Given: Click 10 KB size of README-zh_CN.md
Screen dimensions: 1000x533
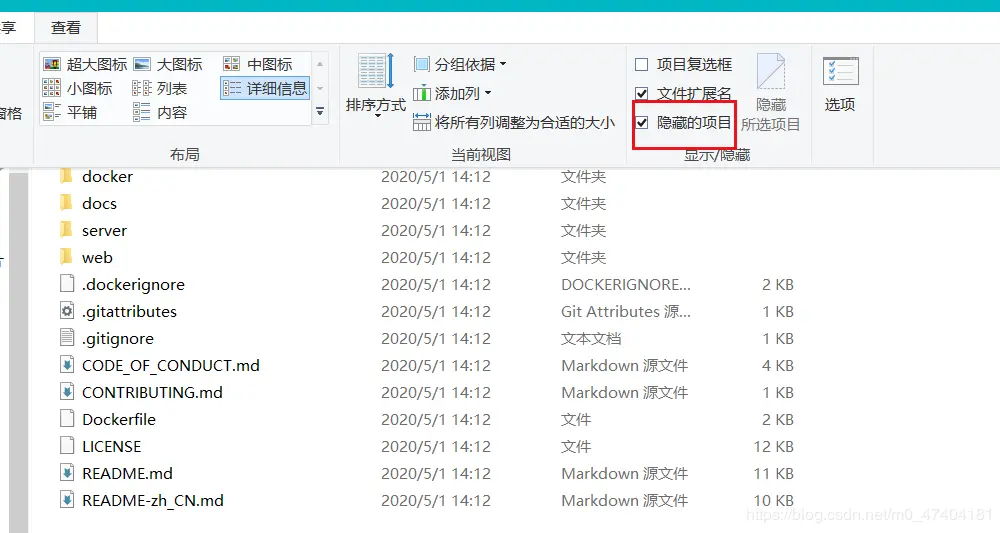Looking at the screenshot, I should click(774, 500).
